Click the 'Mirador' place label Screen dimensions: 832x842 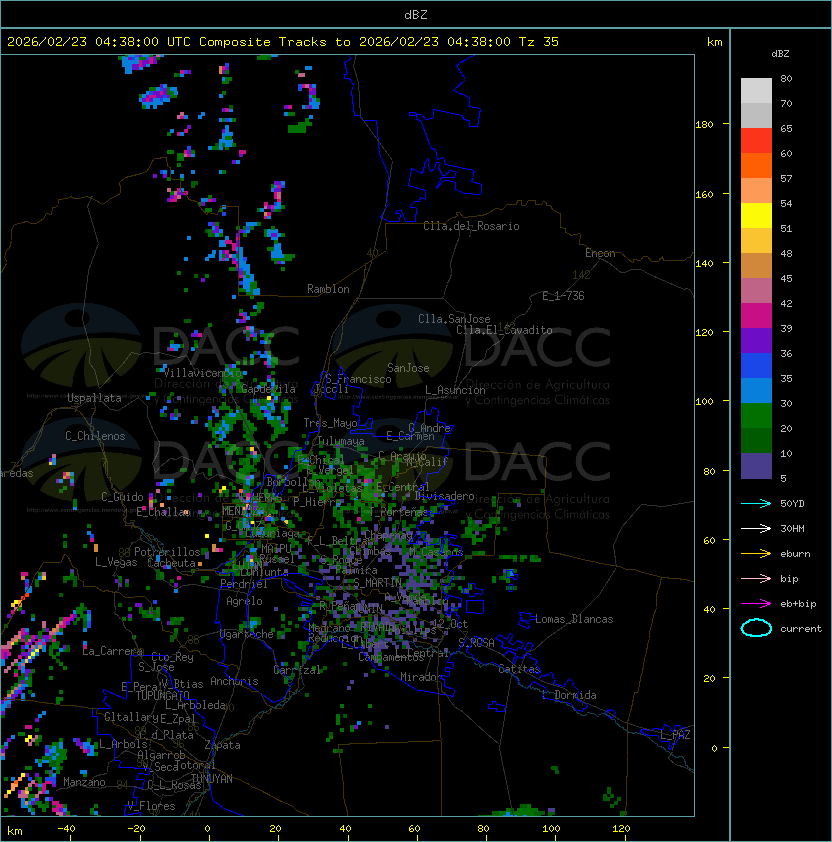point(422,677)
